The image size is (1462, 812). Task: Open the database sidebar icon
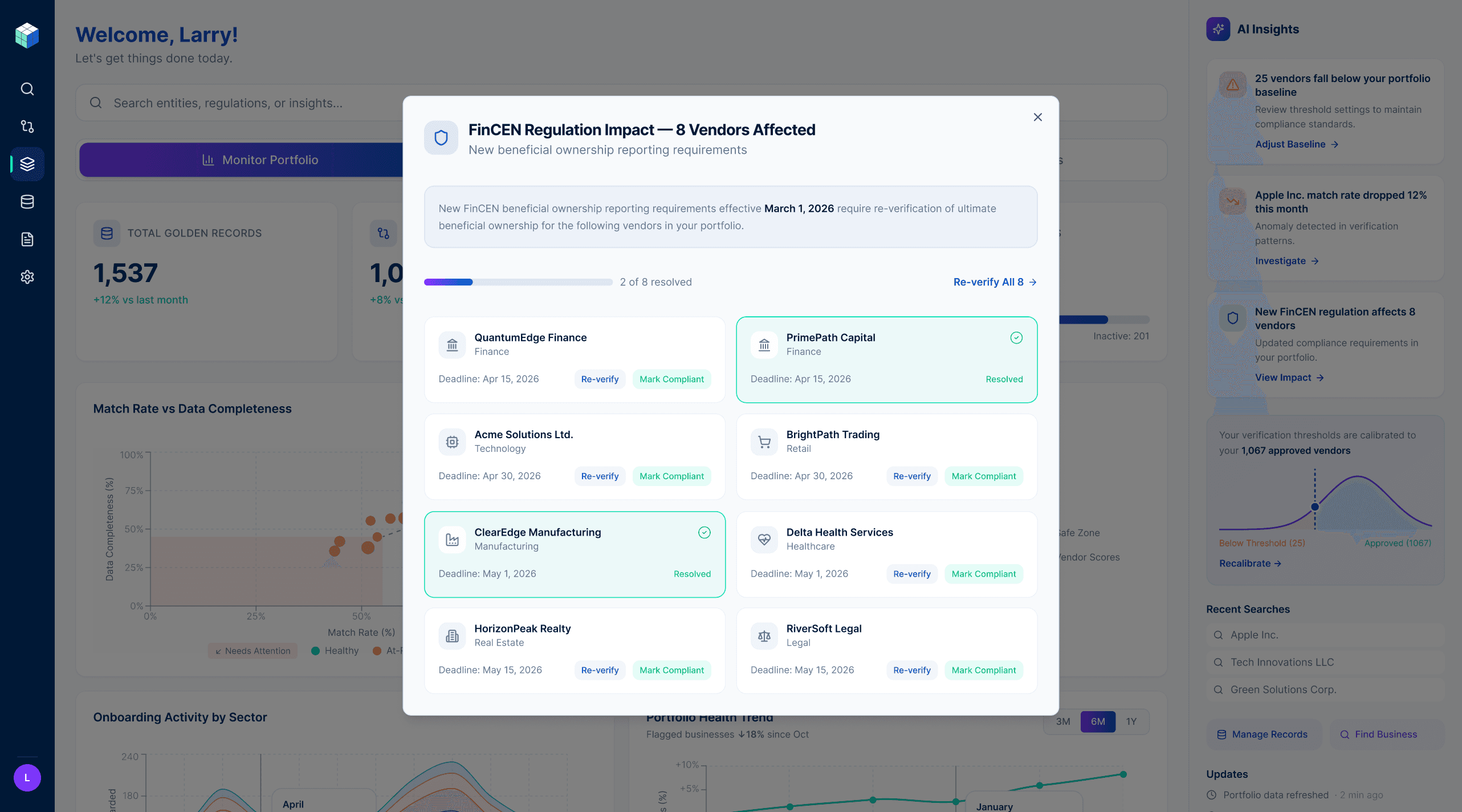point(27,202)
